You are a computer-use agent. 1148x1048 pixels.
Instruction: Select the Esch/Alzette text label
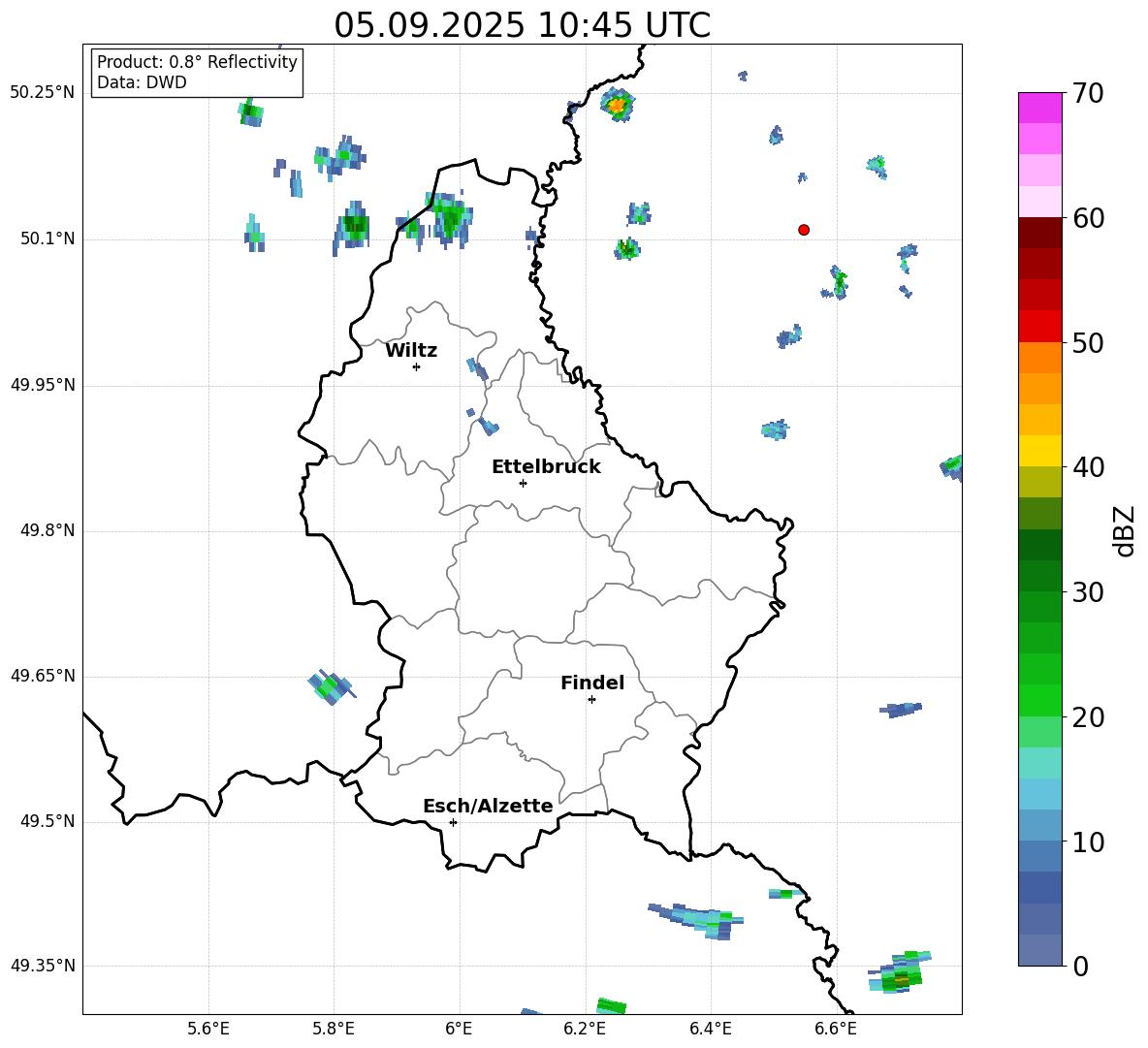tap(488, 807)
